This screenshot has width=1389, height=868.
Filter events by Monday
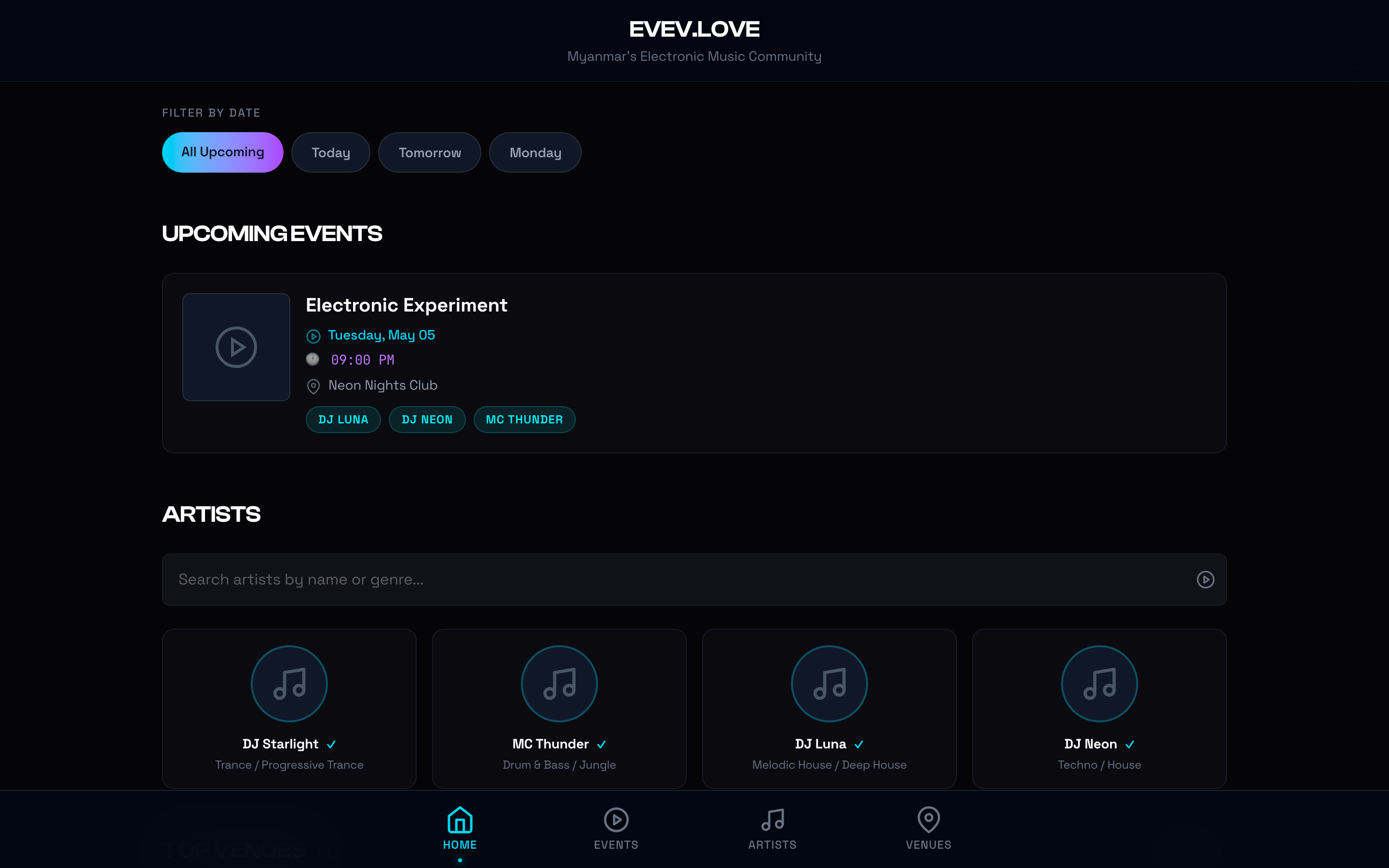pos(535,152)
